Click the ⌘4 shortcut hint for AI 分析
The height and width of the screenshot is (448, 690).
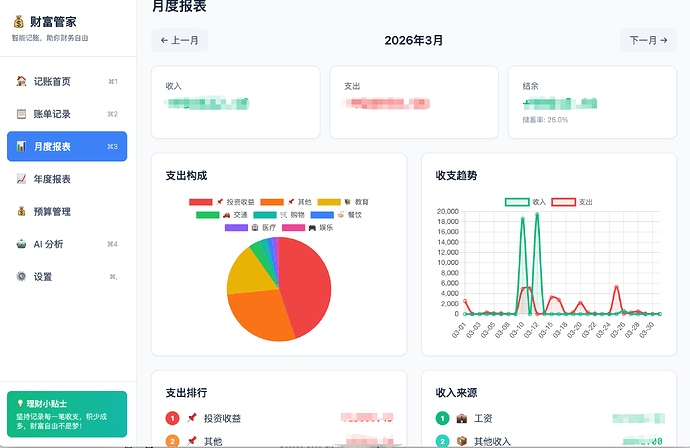pos(113,244)
